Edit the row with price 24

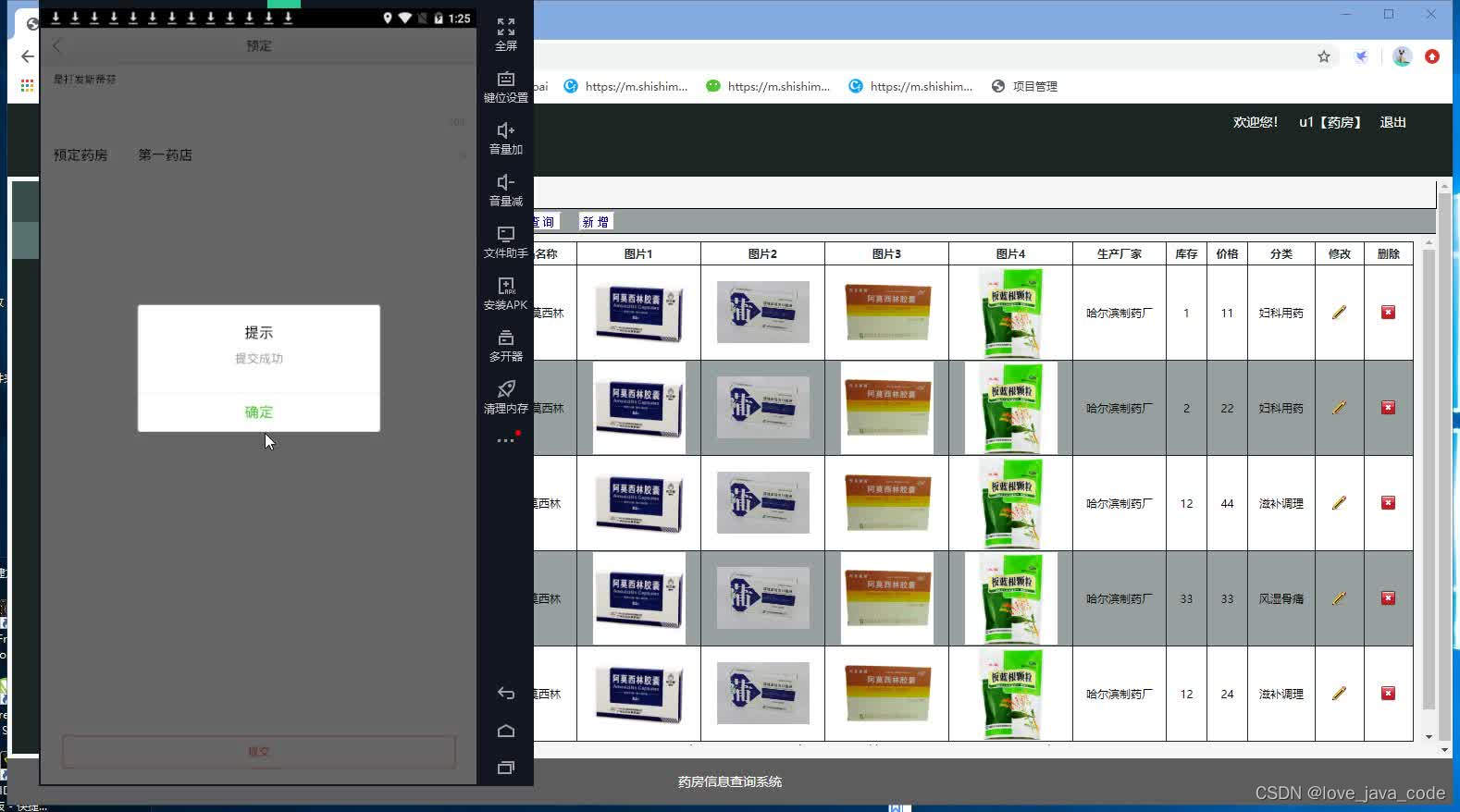[x=1339, y=694]
